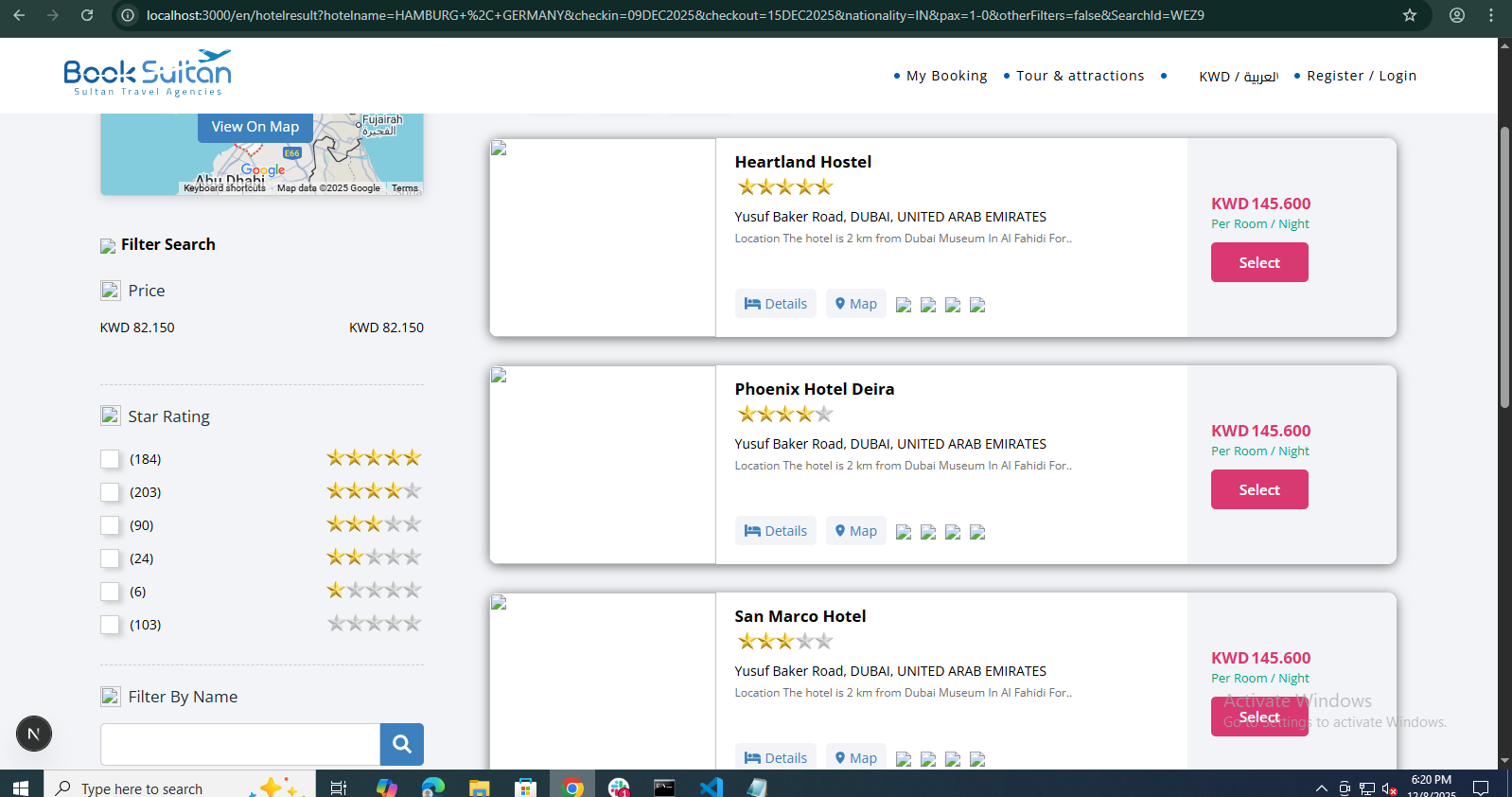1512x797 pixels.
Task: Go to Tour & attractions menu
Action: point(1080,76)
